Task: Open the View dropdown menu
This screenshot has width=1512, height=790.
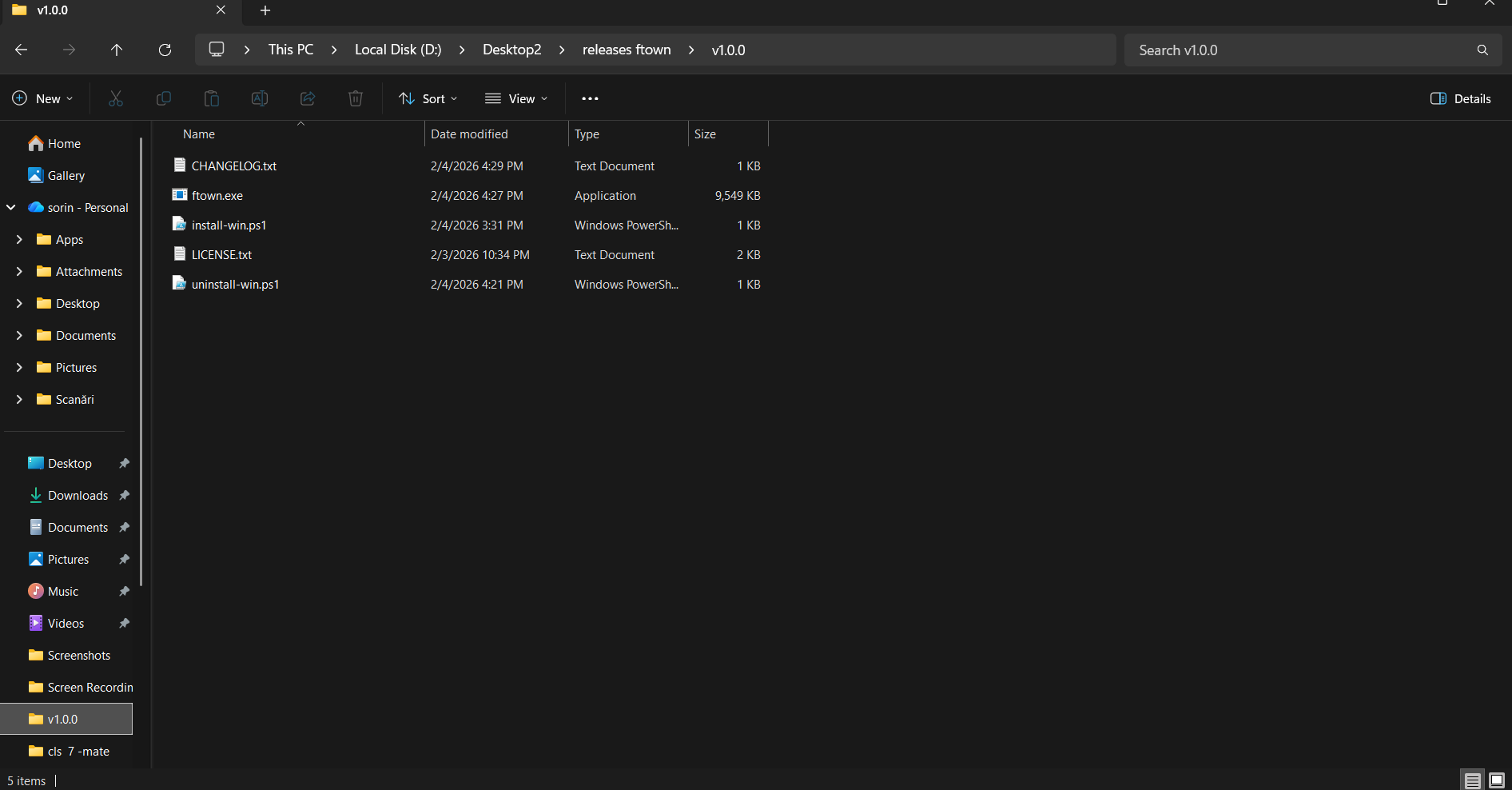Action: point(516,98)
